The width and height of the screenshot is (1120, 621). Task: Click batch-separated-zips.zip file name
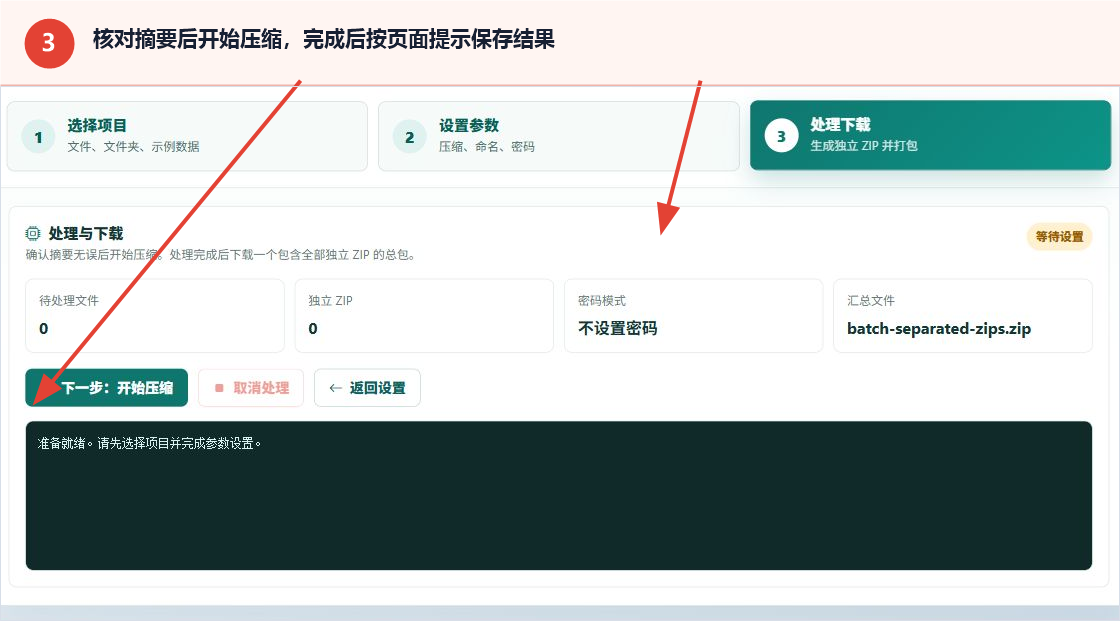(x=939, y=329)
